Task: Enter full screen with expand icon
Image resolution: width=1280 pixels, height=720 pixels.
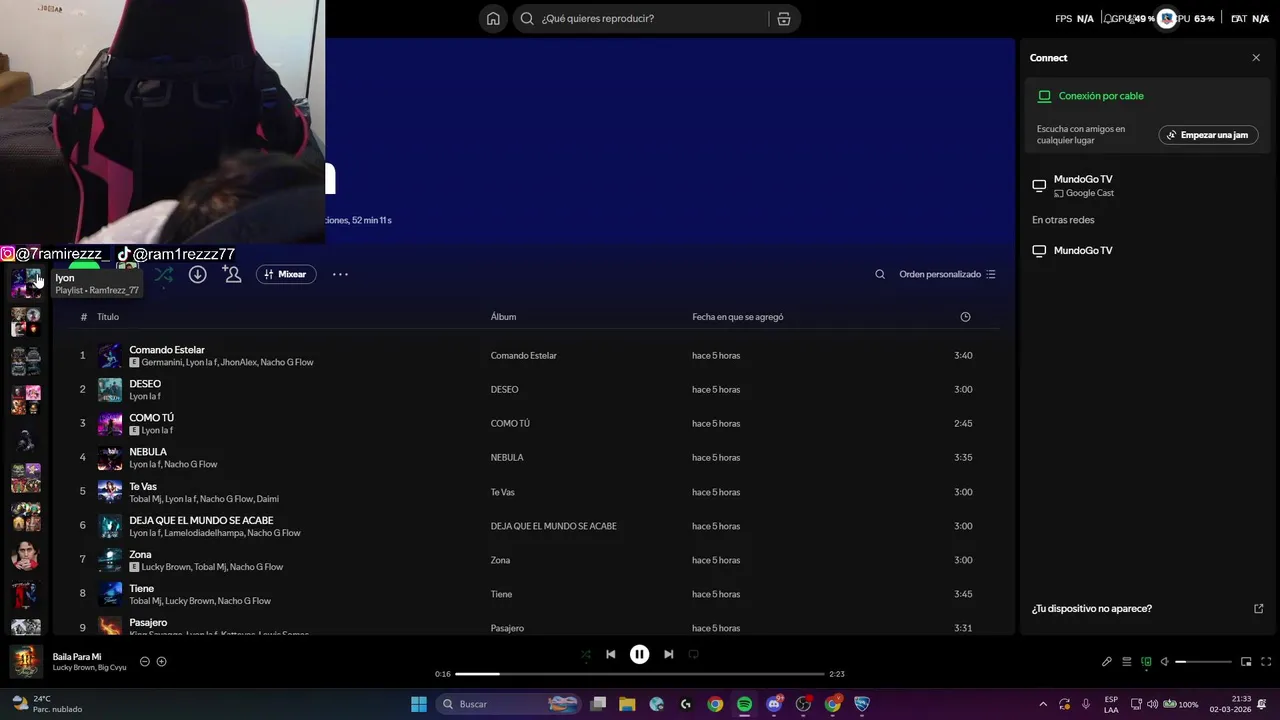Action: (1266, 662)
